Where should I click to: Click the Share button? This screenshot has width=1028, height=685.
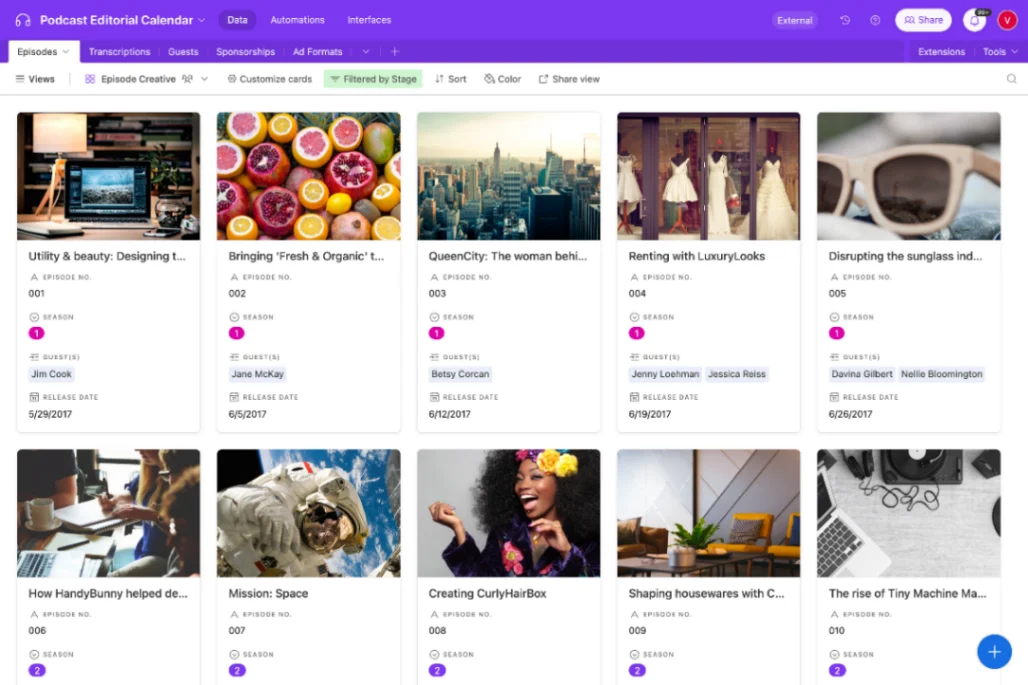coord(923,19)
